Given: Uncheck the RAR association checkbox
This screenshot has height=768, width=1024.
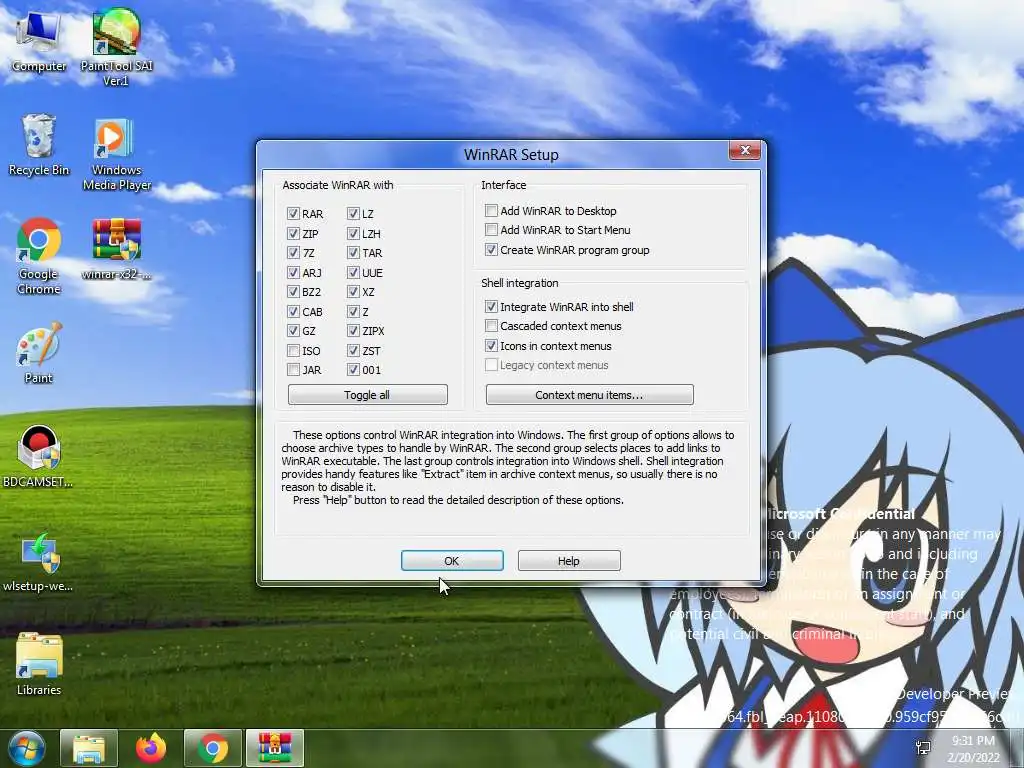Looking at the screenshot, I should click(x=293, y=214).
